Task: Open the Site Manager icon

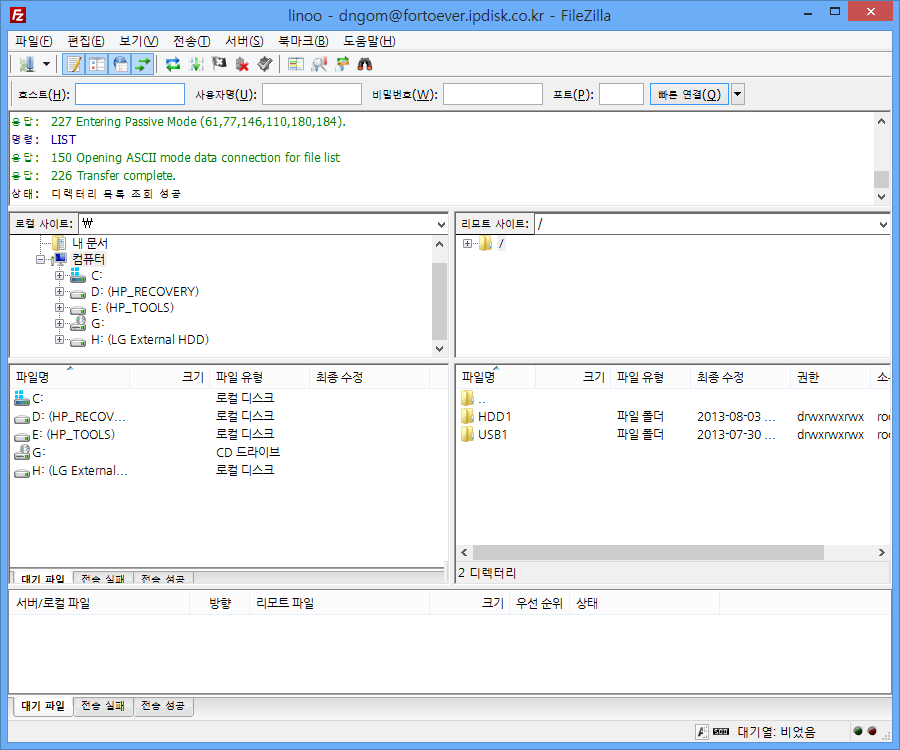Action: tap(26, 64)
